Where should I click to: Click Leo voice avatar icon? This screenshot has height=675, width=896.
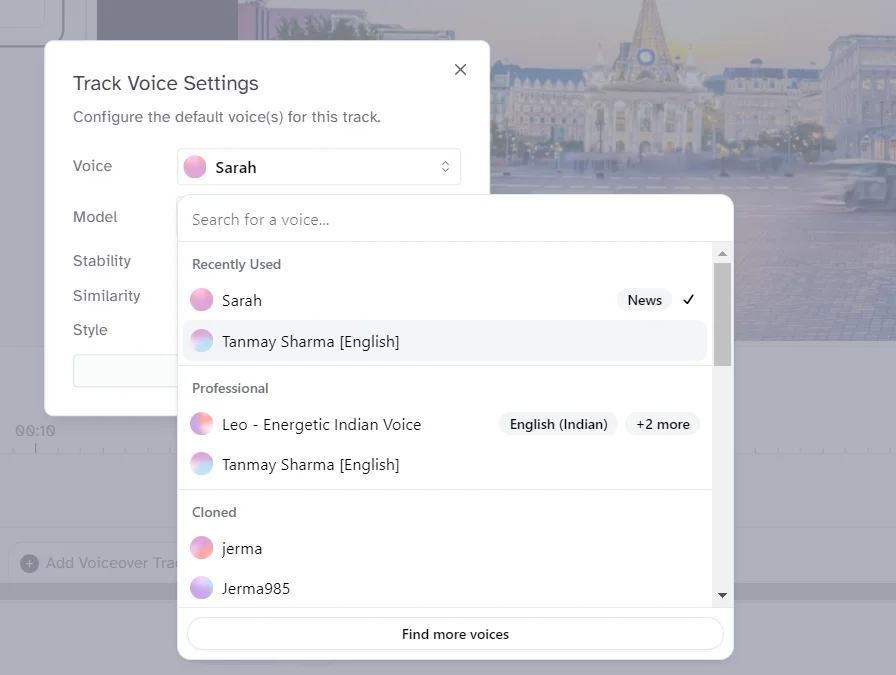pos(201,424)
